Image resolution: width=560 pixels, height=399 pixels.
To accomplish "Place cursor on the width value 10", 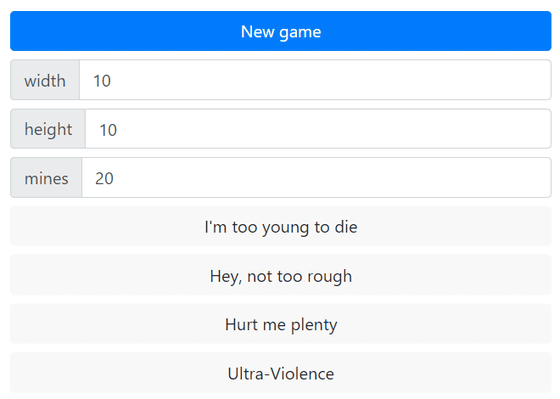I will [x=102, y=81].
